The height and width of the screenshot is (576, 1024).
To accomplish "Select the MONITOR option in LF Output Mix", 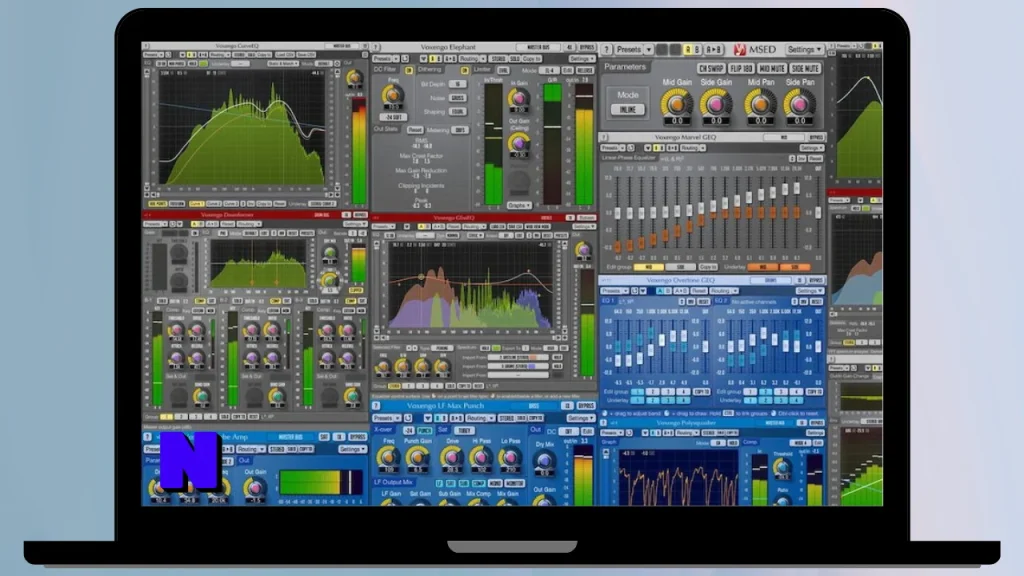I will [515, 483].
